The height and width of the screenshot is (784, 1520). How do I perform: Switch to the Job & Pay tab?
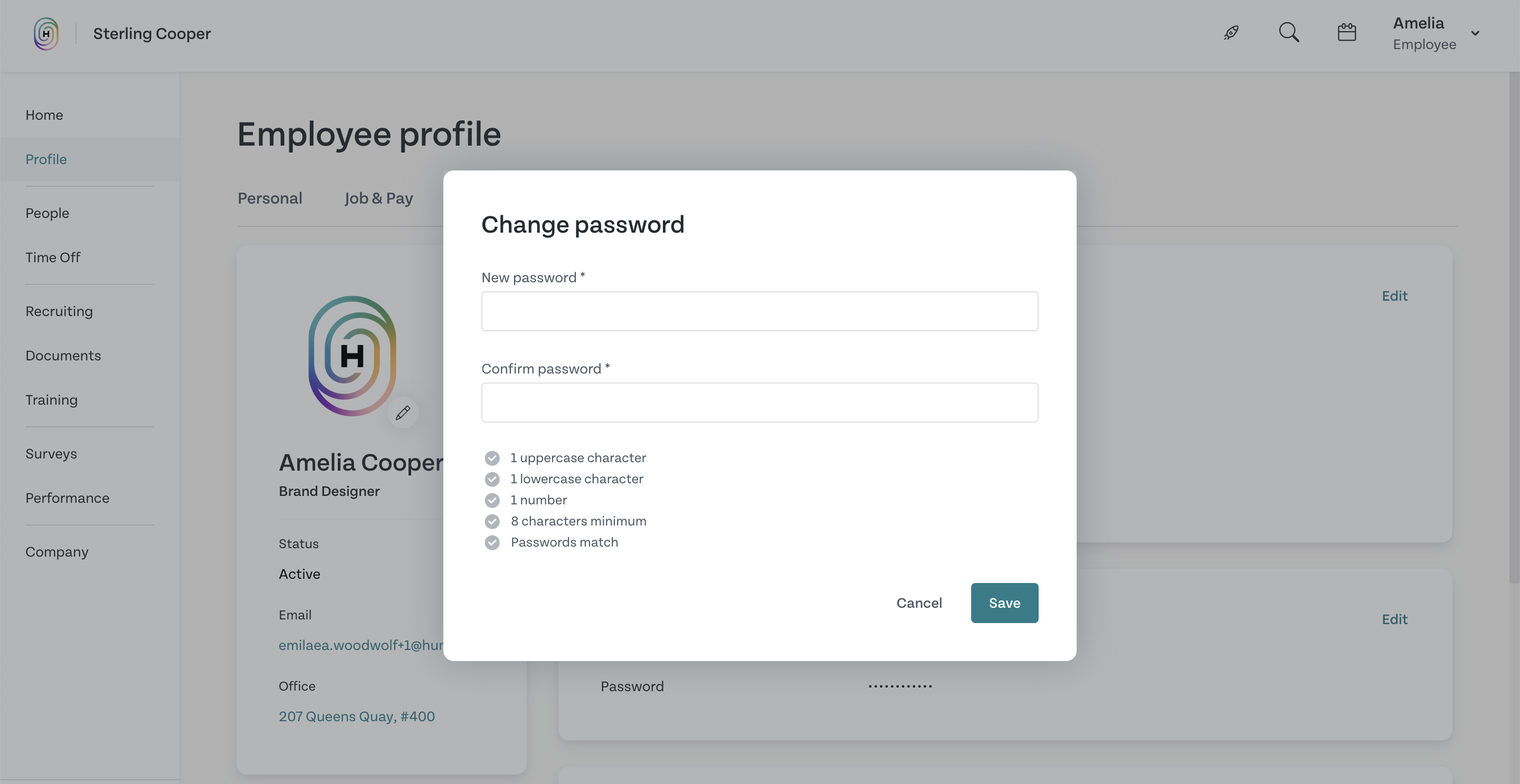(x=378, y=198)
